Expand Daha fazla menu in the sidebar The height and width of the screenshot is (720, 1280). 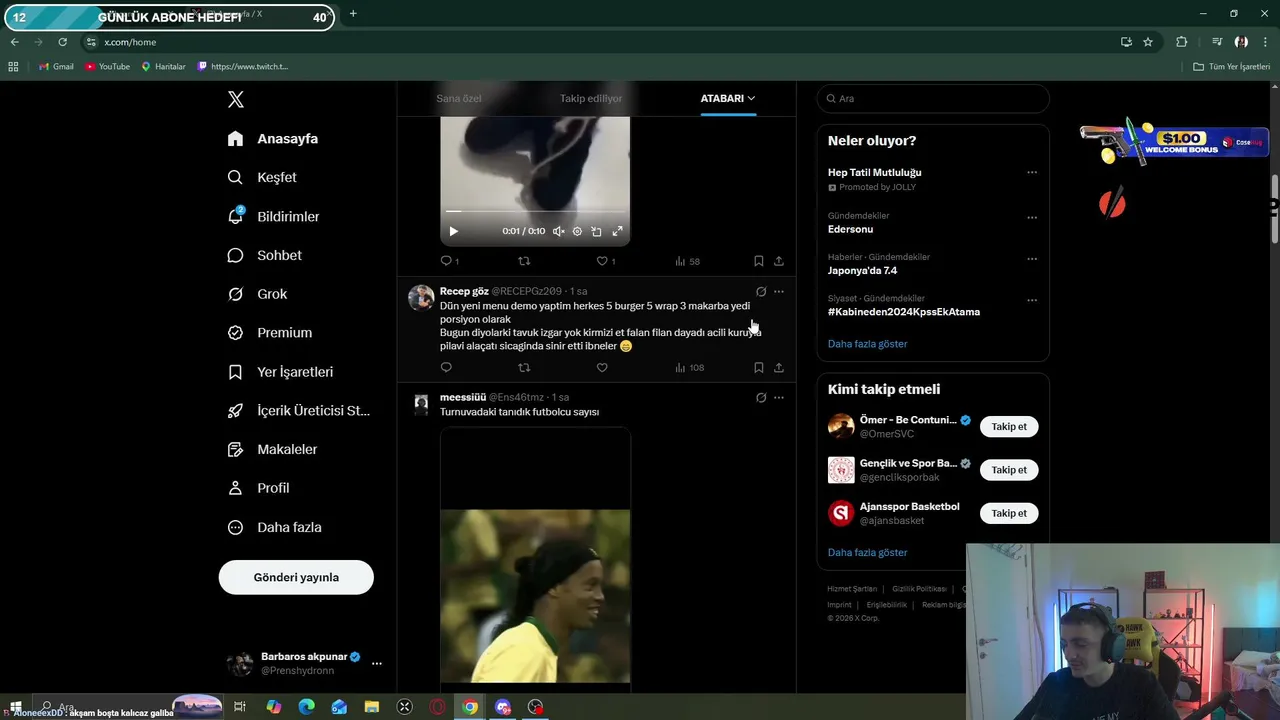(274, 527)
